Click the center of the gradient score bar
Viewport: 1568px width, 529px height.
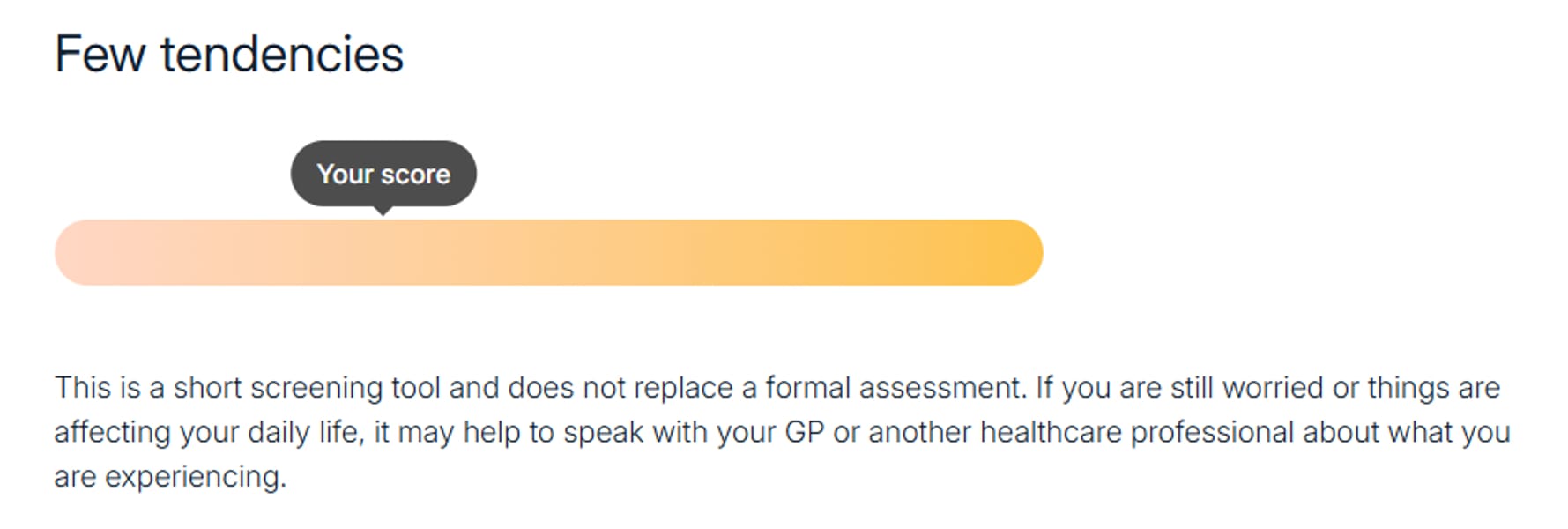(548, 253)
